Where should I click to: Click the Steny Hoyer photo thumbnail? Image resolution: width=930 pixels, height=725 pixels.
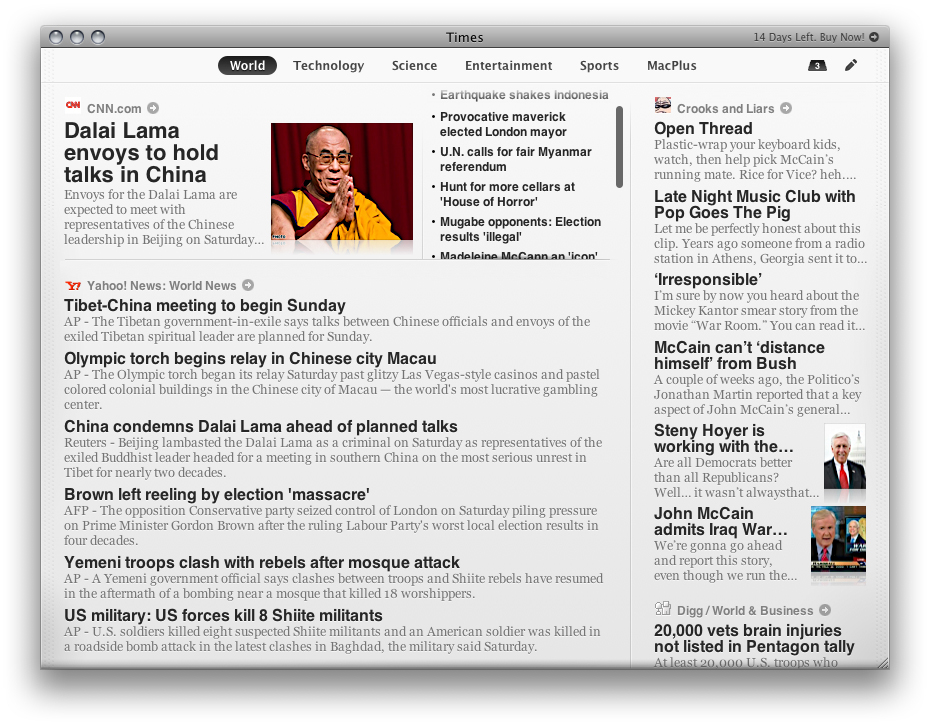[845, 456]
